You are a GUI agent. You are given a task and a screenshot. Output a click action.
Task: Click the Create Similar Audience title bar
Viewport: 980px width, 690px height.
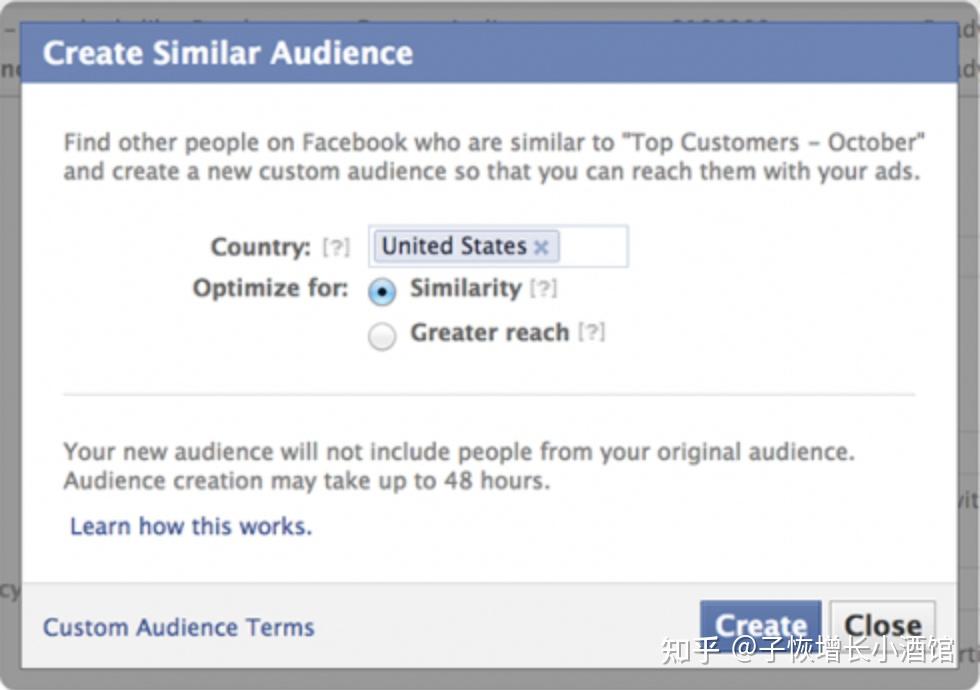(489, 53)
